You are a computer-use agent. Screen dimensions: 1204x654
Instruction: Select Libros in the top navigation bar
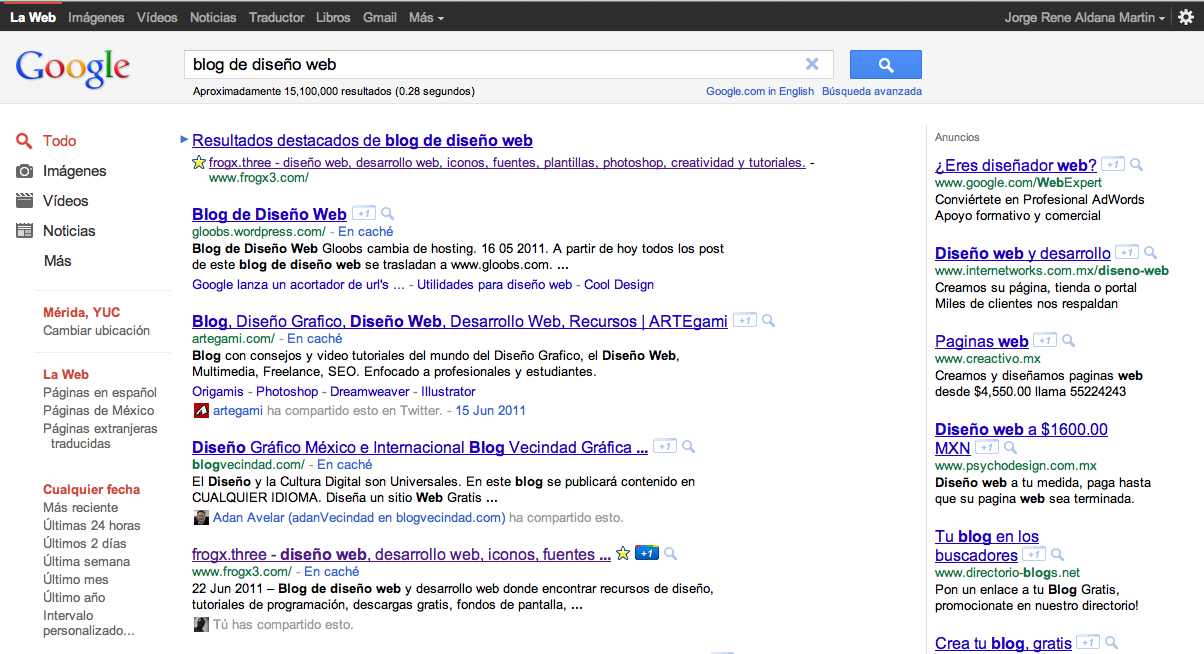(x=333, y=17)
